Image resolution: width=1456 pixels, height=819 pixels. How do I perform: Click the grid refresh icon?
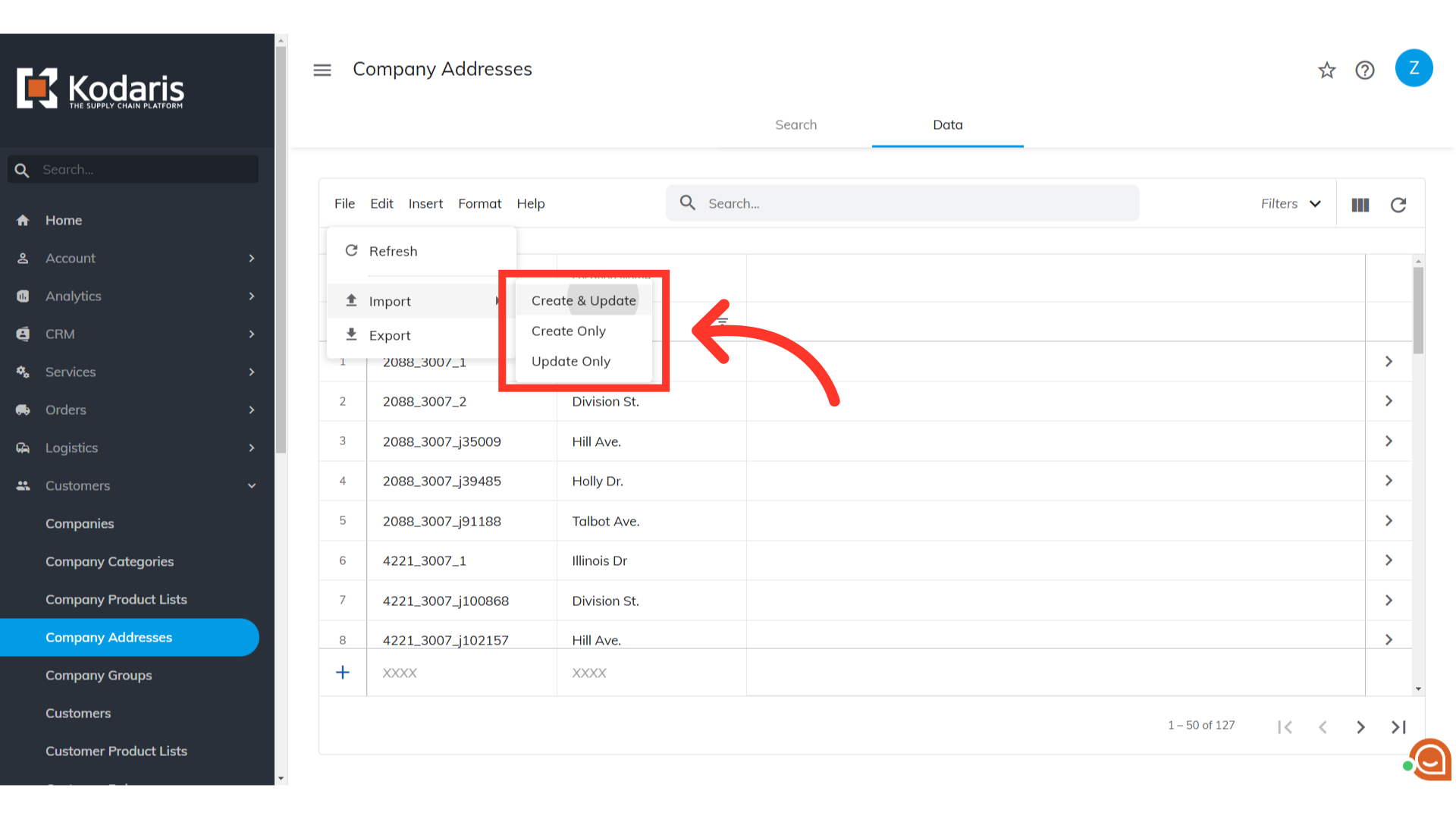pos(1398,205)
